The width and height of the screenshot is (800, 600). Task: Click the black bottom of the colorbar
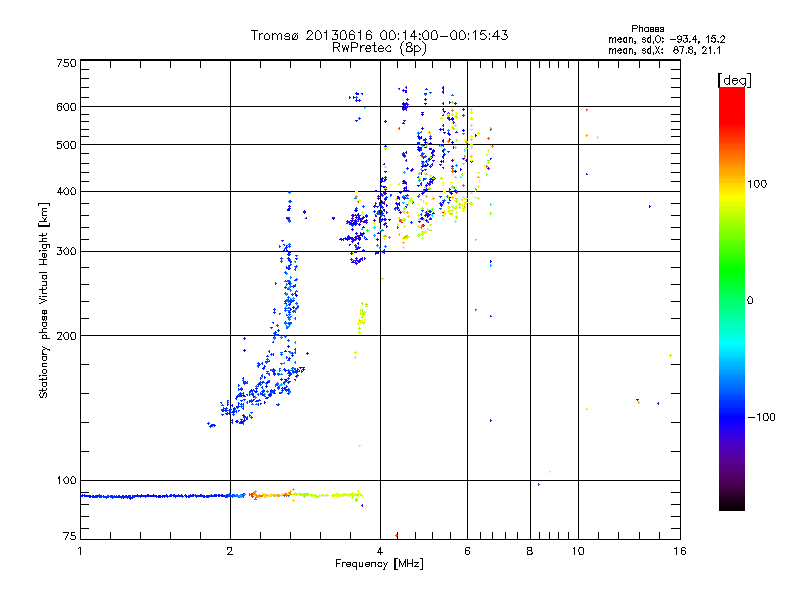coord(732,503)
